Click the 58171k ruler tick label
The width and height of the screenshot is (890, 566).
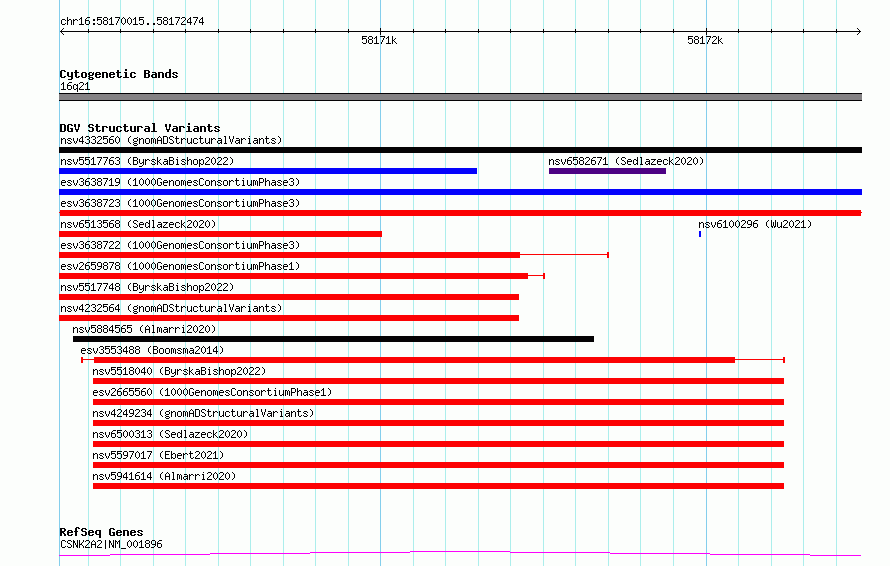[379, 41]
